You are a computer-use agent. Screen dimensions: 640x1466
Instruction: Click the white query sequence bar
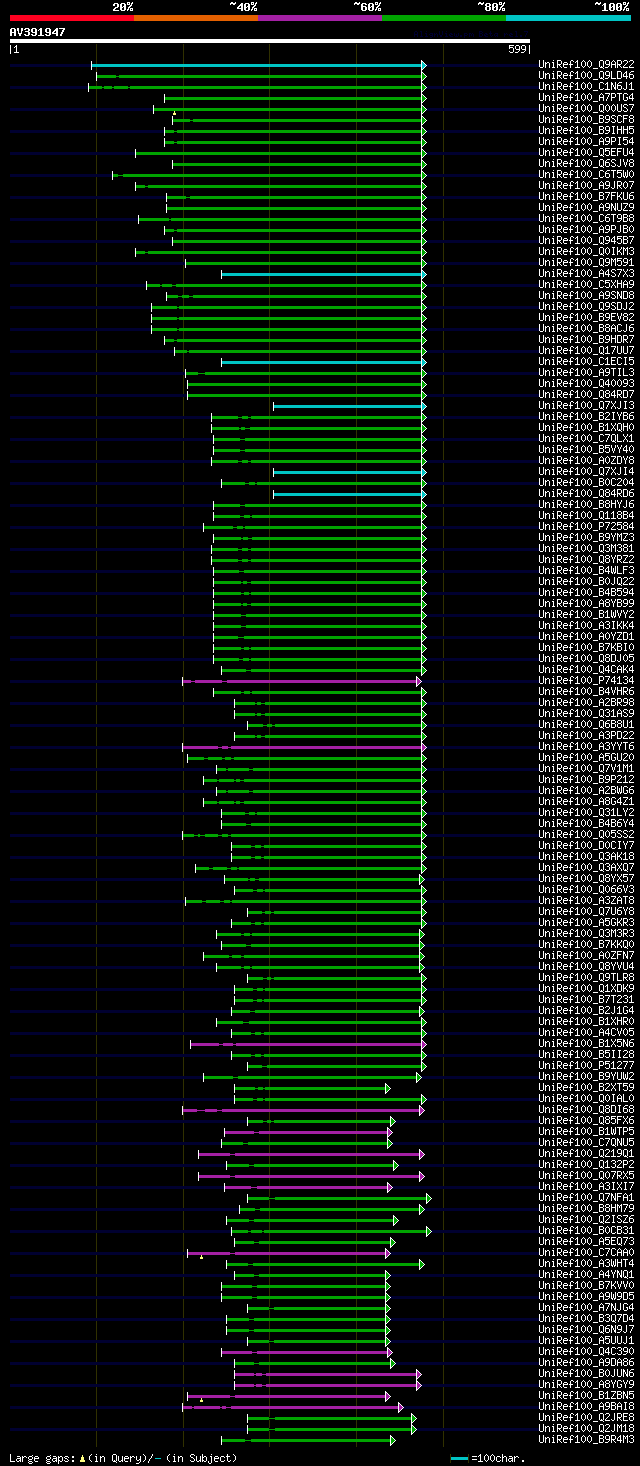point(269,41)
